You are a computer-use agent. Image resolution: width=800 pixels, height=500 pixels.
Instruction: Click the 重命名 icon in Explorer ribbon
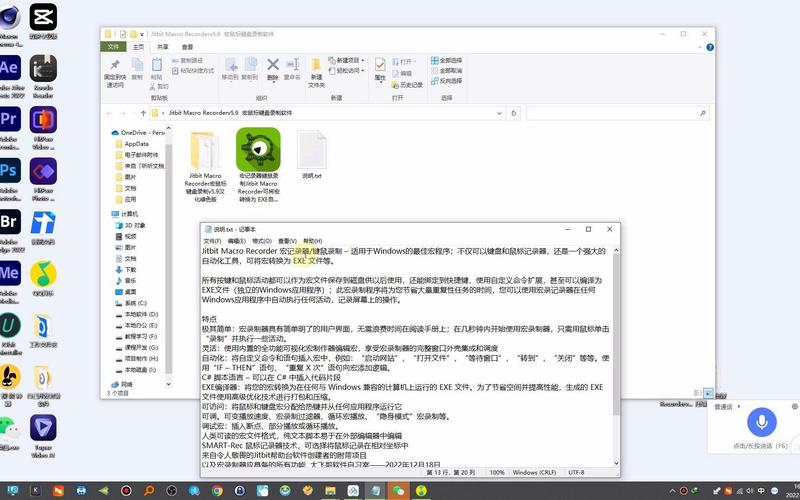coord(292,64)
